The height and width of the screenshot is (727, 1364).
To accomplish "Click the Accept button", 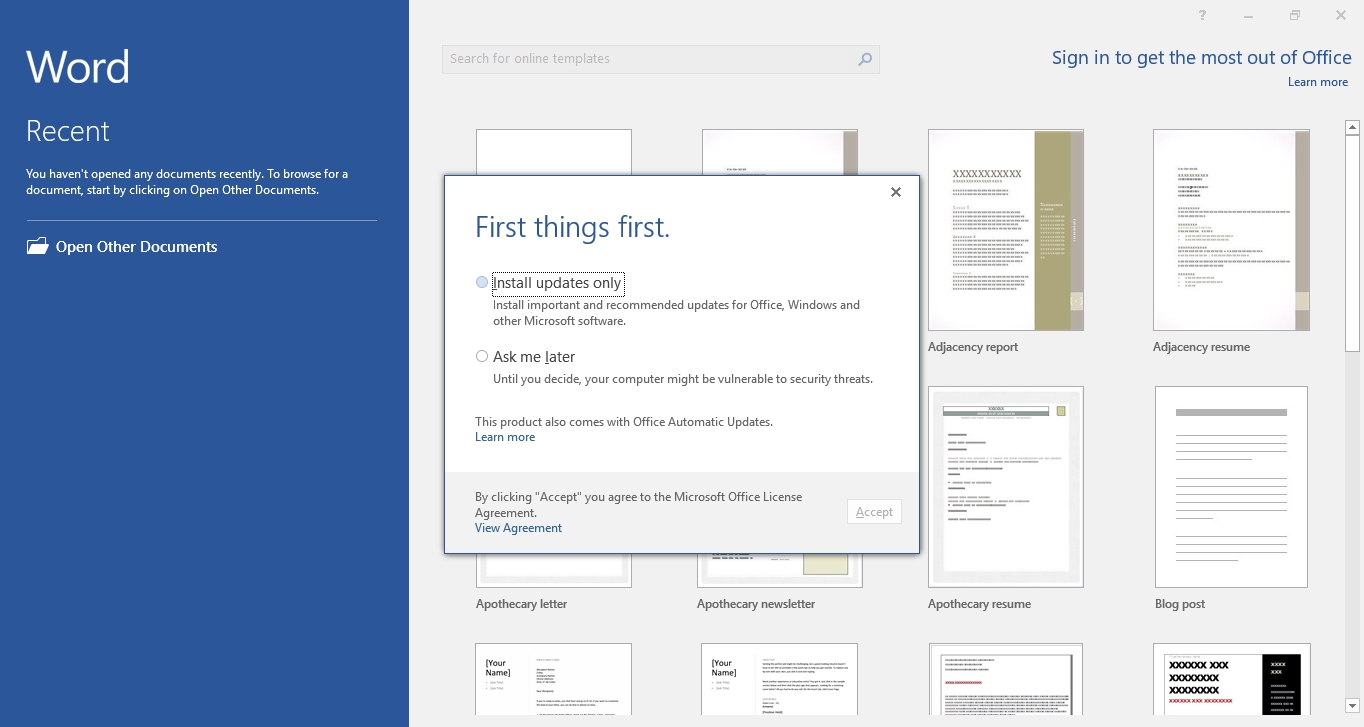I will point(874,511).
